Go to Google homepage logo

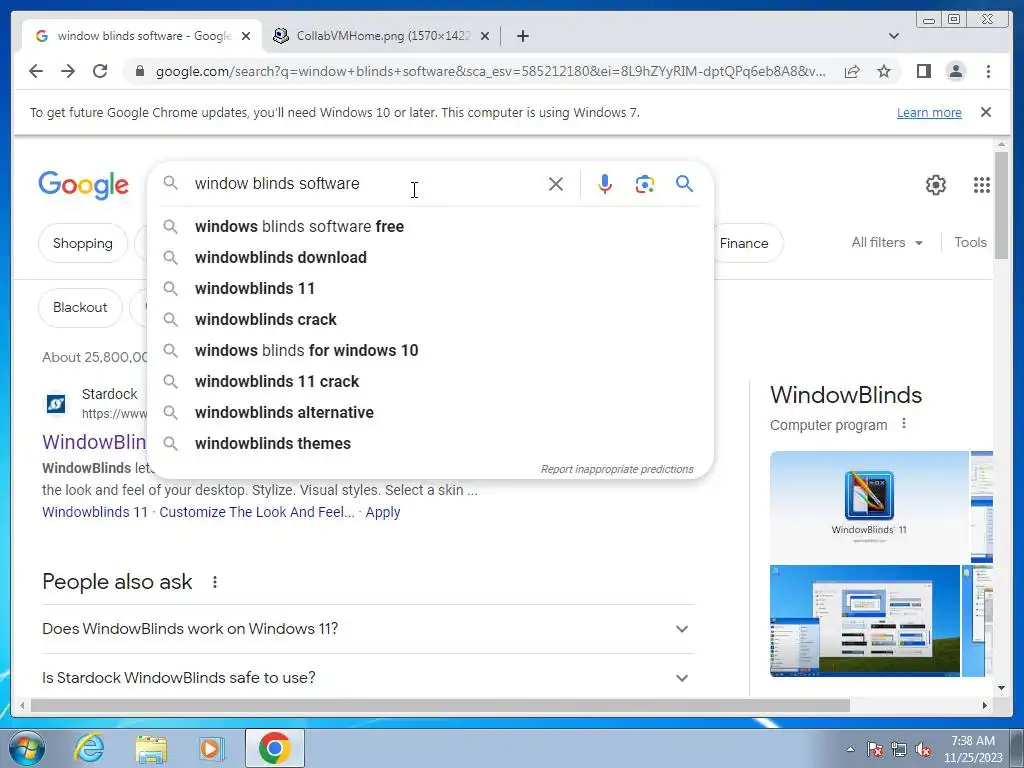[x=84, y=185]
